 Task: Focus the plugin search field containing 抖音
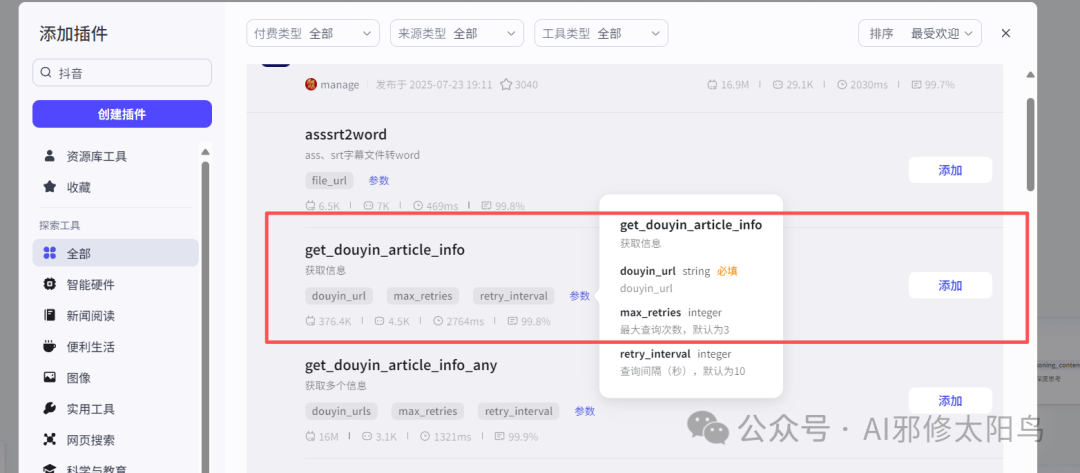pos(122,72)
